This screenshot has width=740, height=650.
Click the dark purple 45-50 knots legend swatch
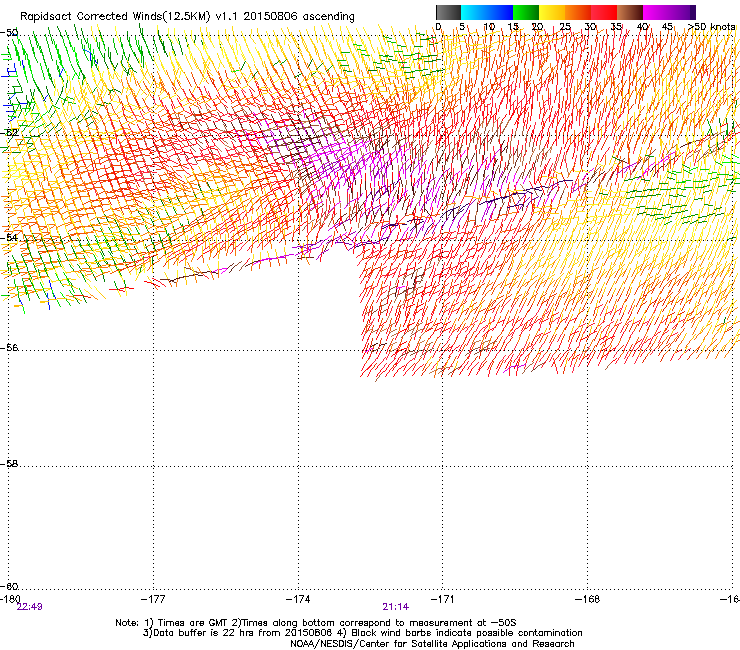[x=682, y=12]
